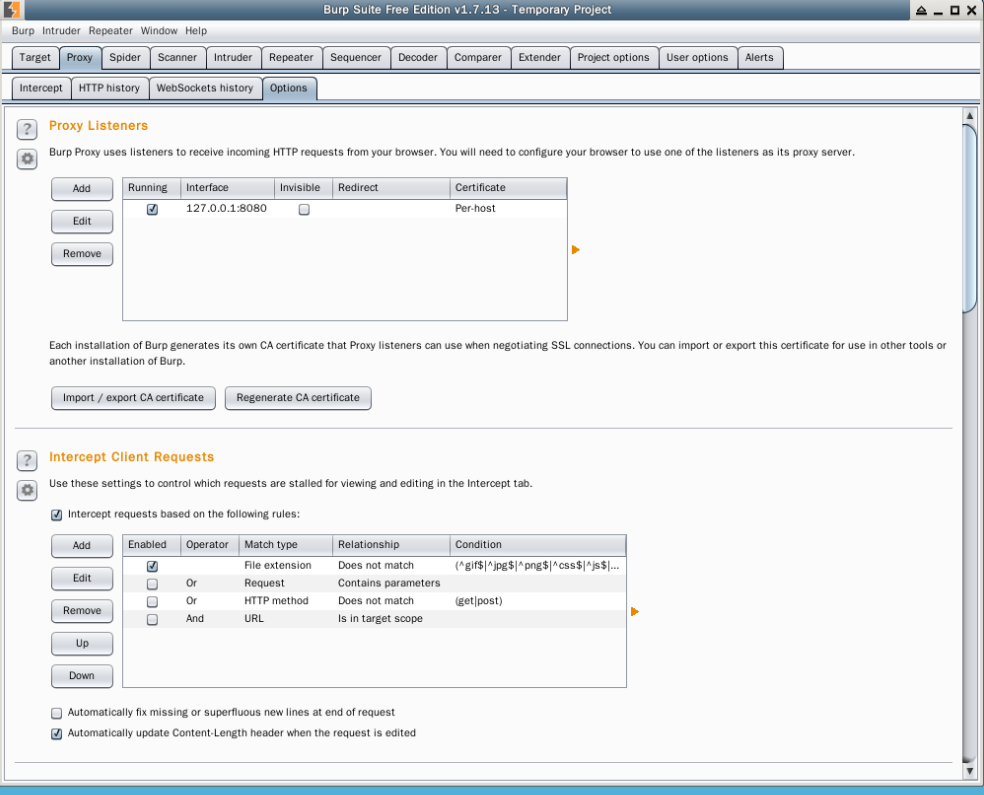The height and width of the screenshot is (795, 984).
Task: Switch to the Spider tab
Action: coord(125,58)
